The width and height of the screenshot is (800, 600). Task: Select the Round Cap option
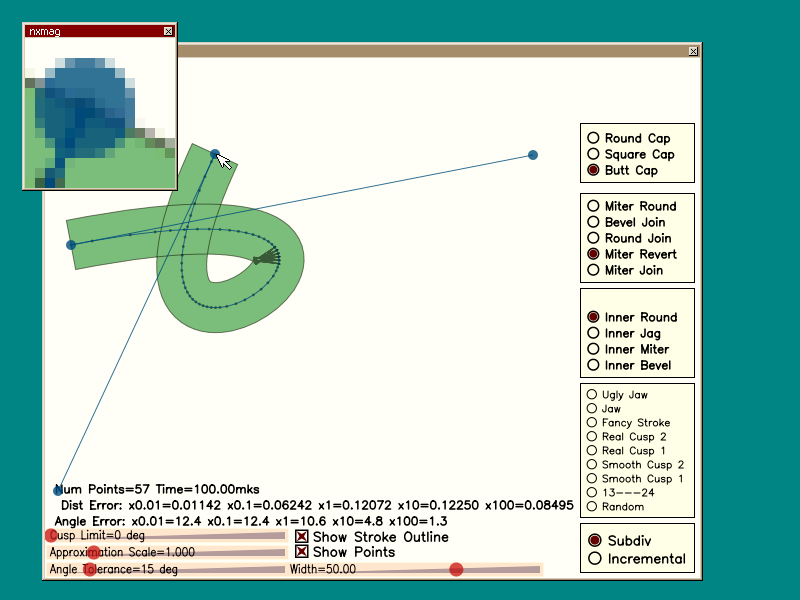[629, 138]
